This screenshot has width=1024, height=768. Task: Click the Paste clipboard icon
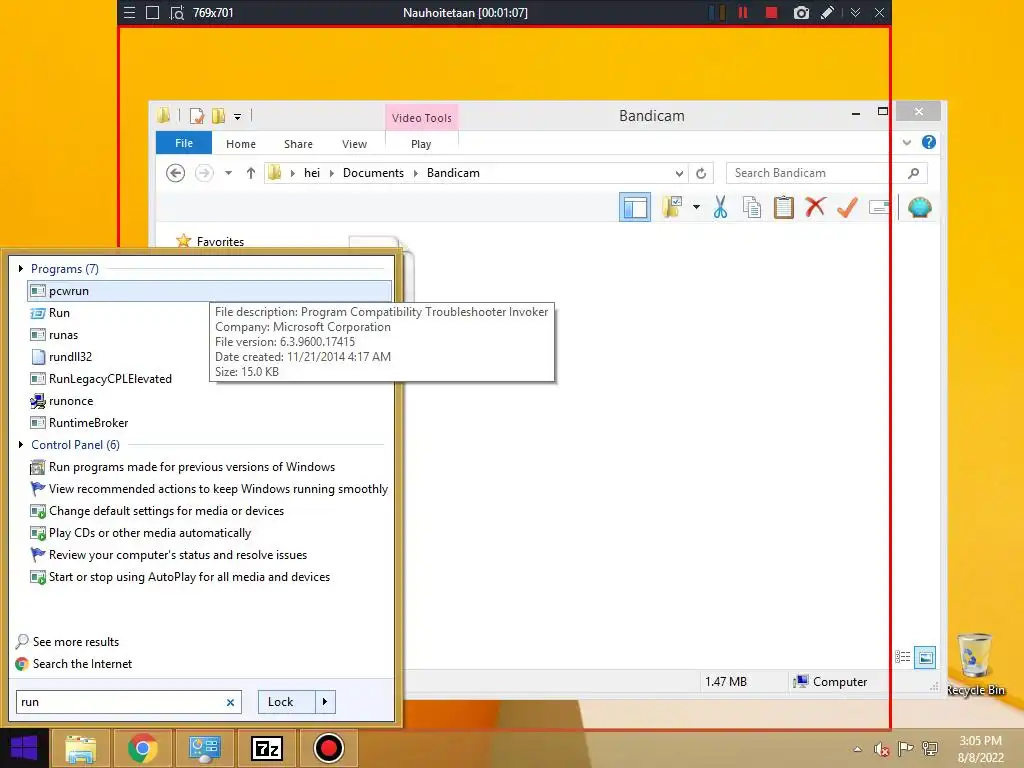[784, 207]
